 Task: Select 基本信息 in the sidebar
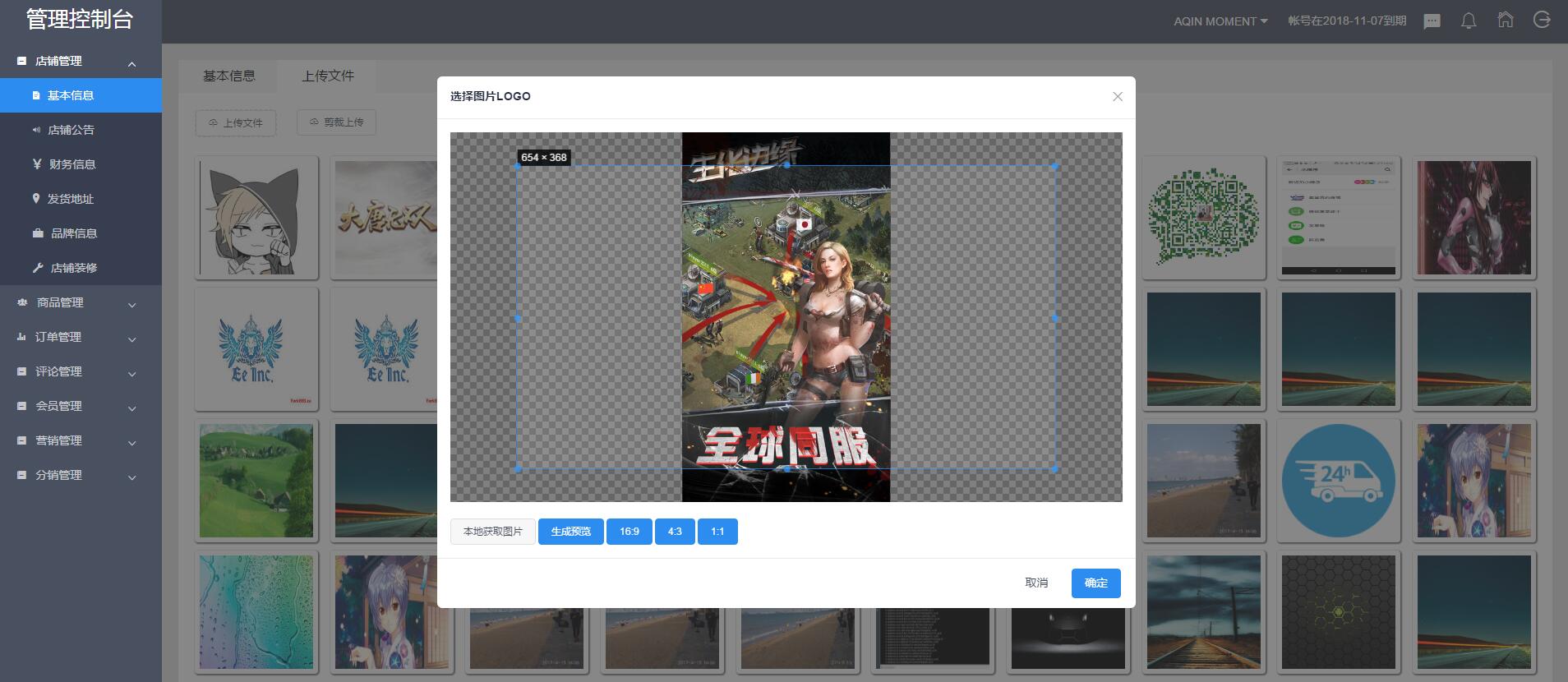81,95
